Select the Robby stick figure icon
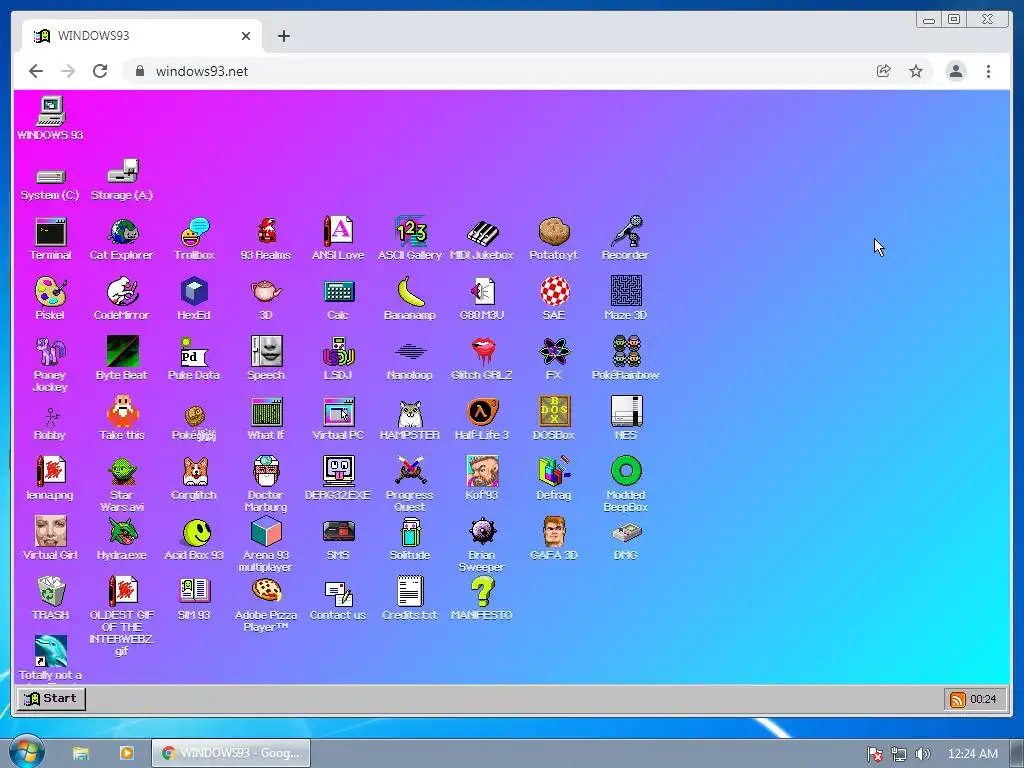 50,417
